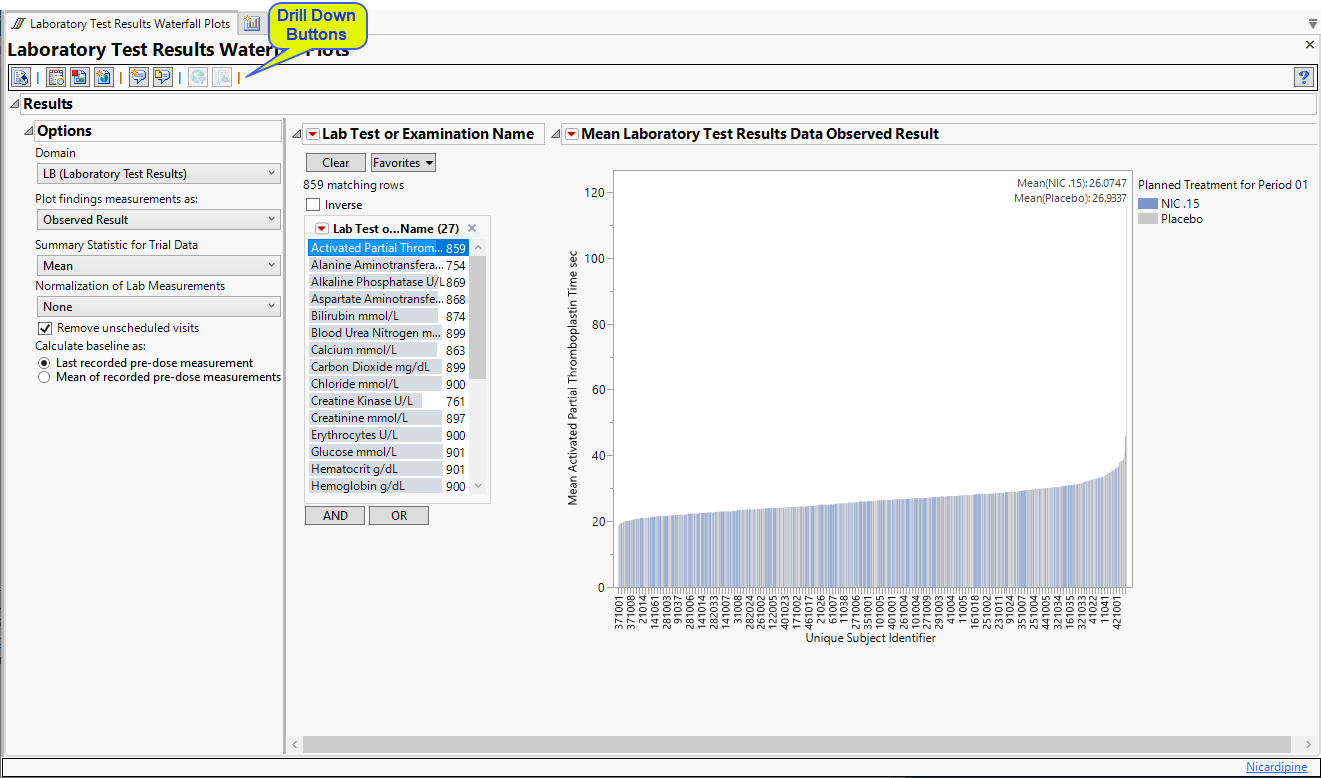Remove the Lab Test Name filter (x)

(x=472, y=228)
